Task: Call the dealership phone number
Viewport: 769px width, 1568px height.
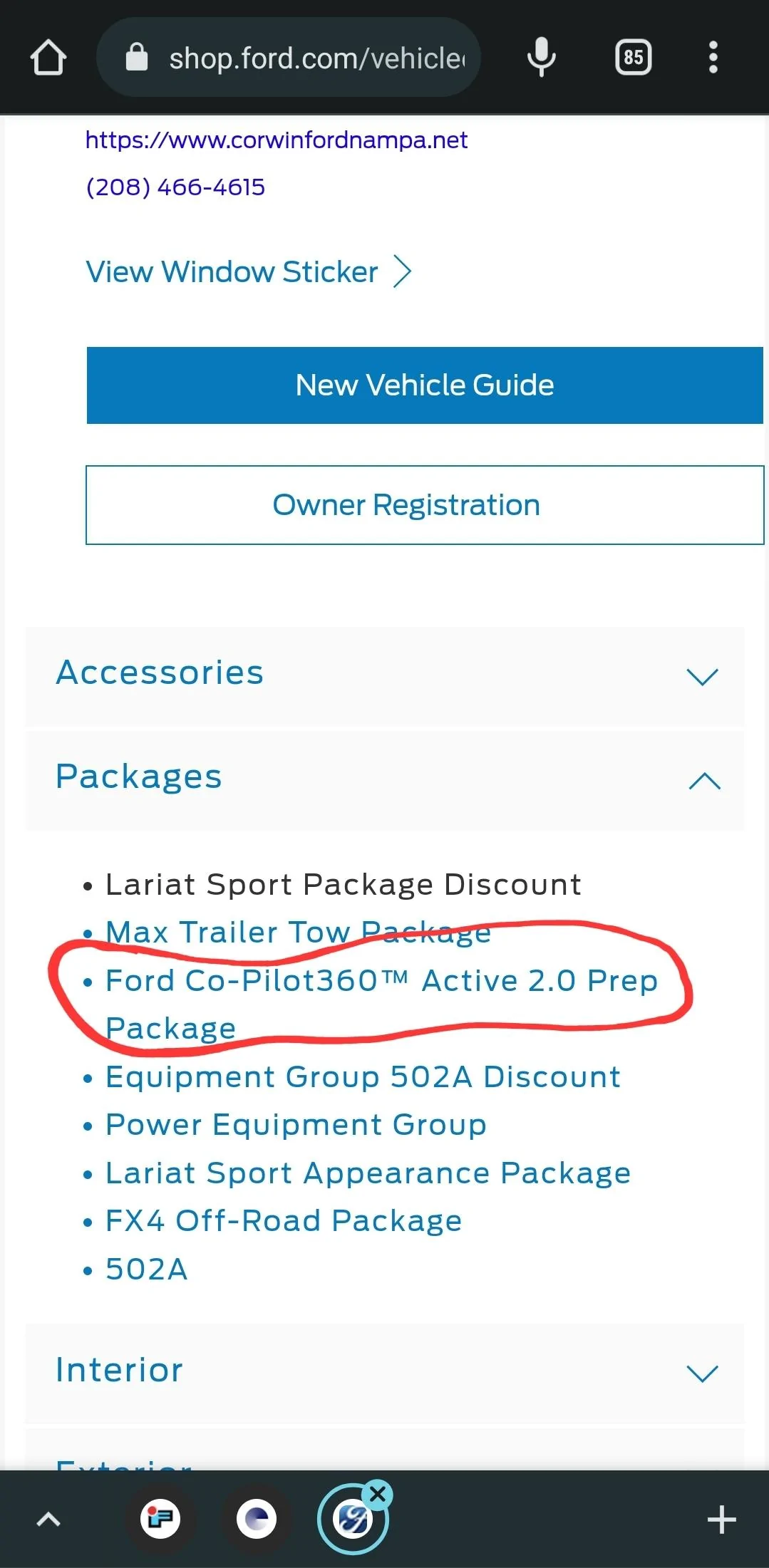Action: 175,187
